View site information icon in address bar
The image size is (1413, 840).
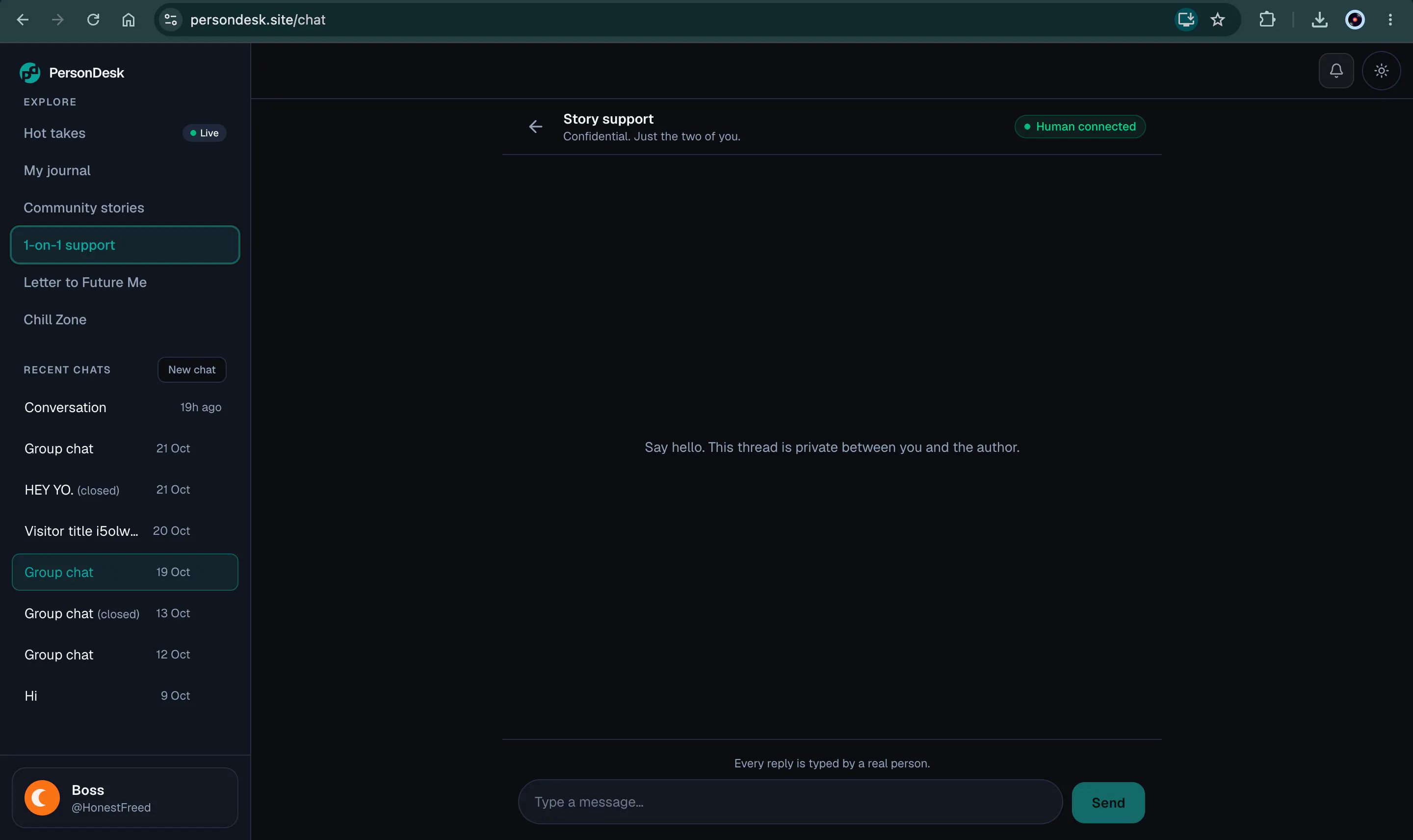coord(171,20)
